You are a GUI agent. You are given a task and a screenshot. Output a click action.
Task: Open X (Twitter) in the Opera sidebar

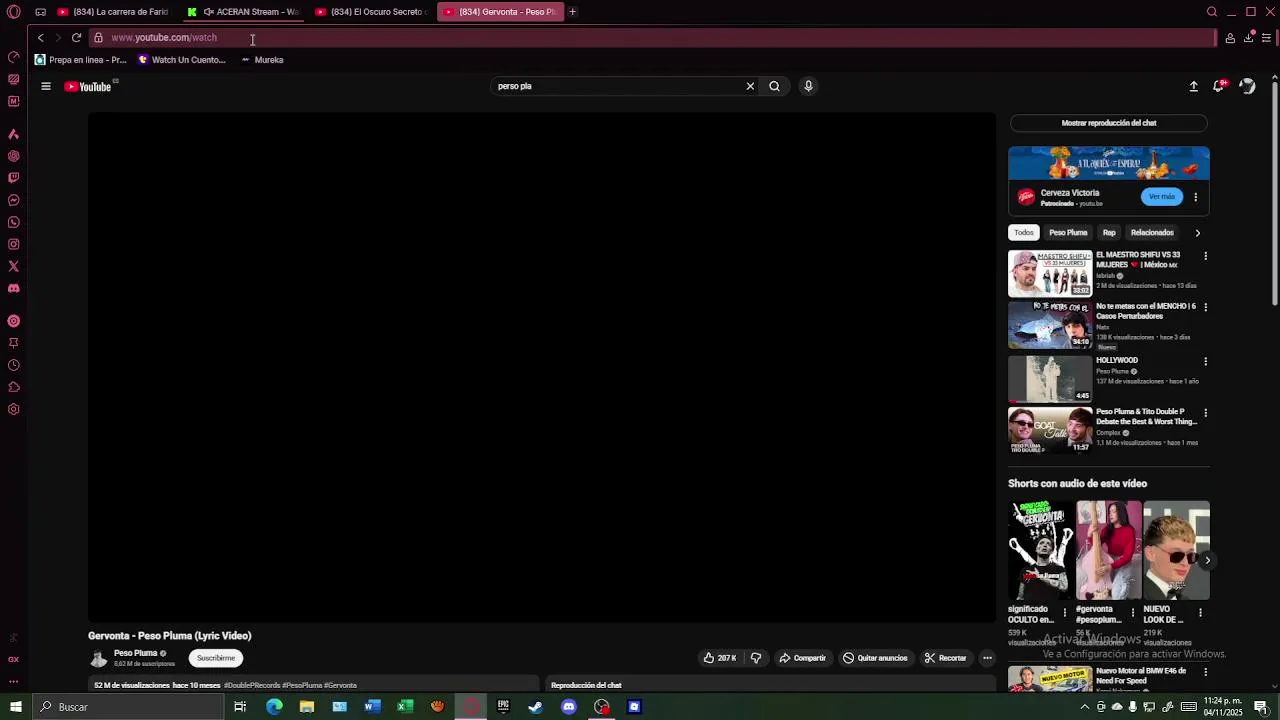tap(14, 266)
